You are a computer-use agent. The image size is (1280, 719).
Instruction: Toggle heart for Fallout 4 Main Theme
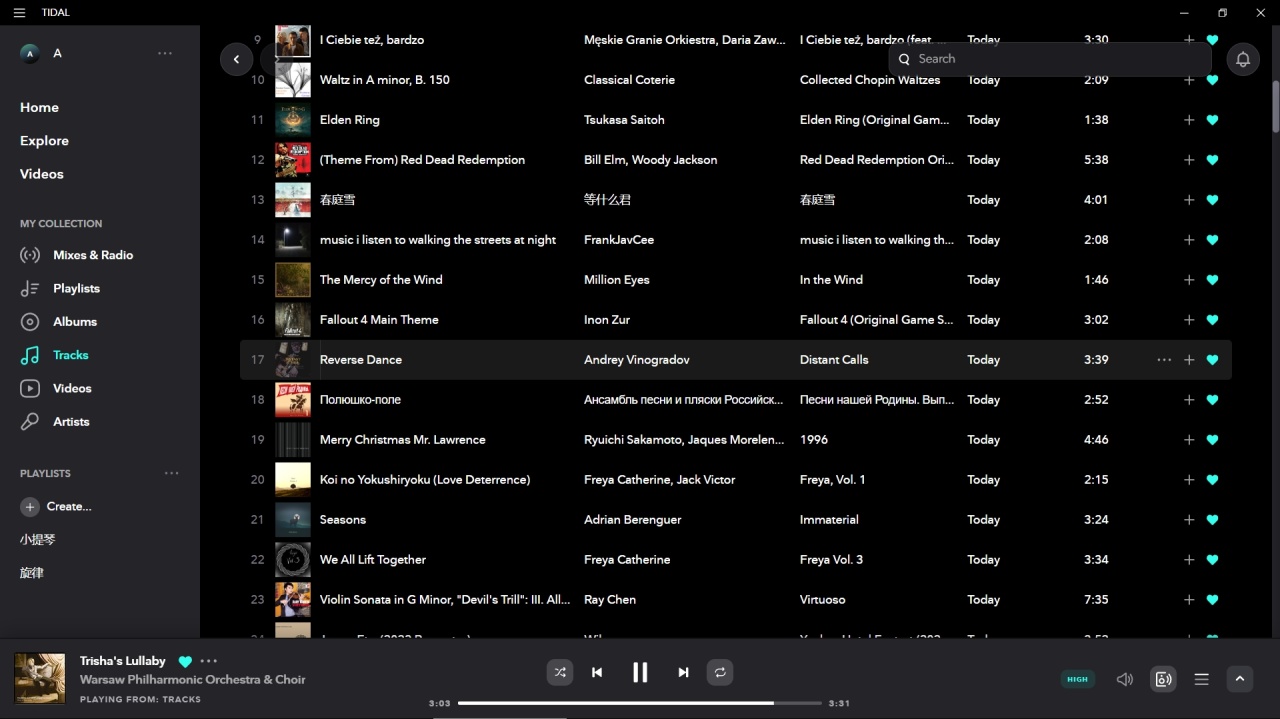[1212, 320]
